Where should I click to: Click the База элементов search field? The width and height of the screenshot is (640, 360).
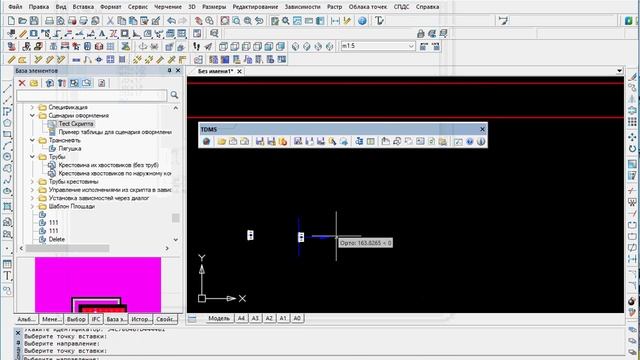tap(91, 96)
